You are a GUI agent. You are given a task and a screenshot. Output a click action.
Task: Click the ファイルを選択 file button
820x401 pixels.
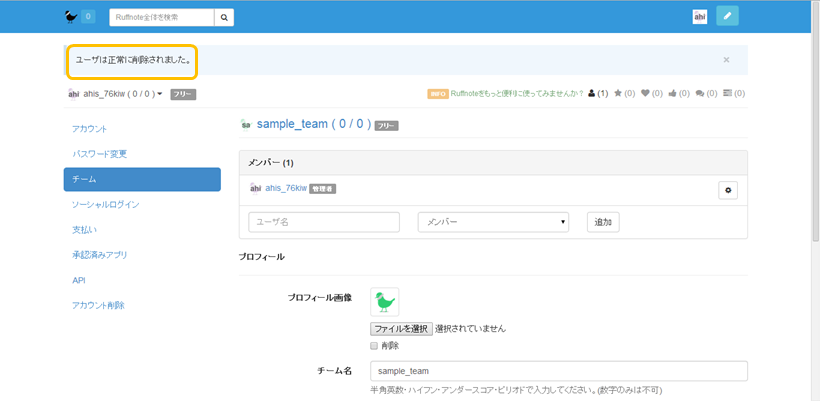(400, 328)
